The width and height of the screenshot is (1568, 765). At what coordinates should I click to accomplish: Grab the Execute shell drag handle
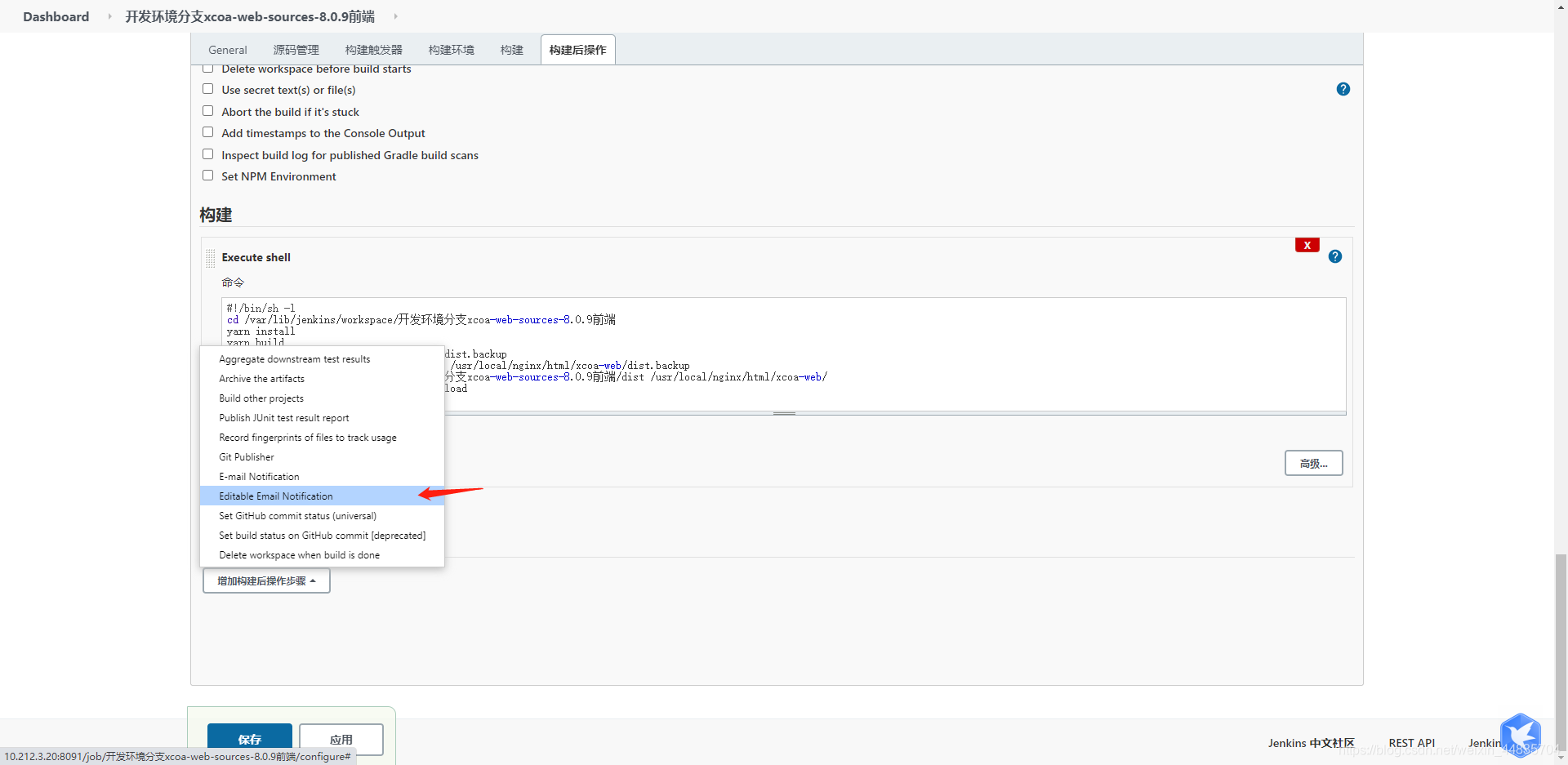pyautogui.click(x=211, y=258)
